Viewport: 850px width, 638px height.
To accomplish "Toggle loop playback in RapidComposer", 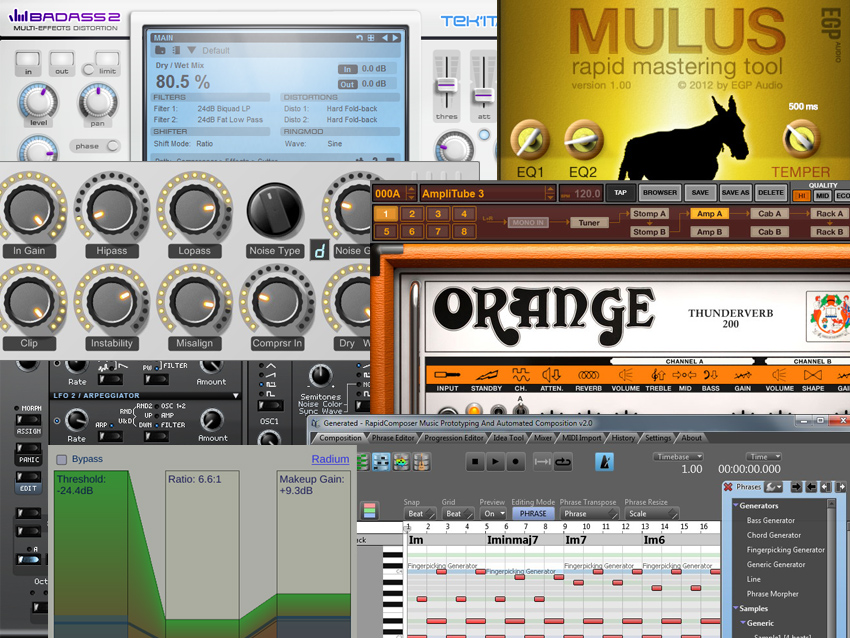I will (563, 462).
